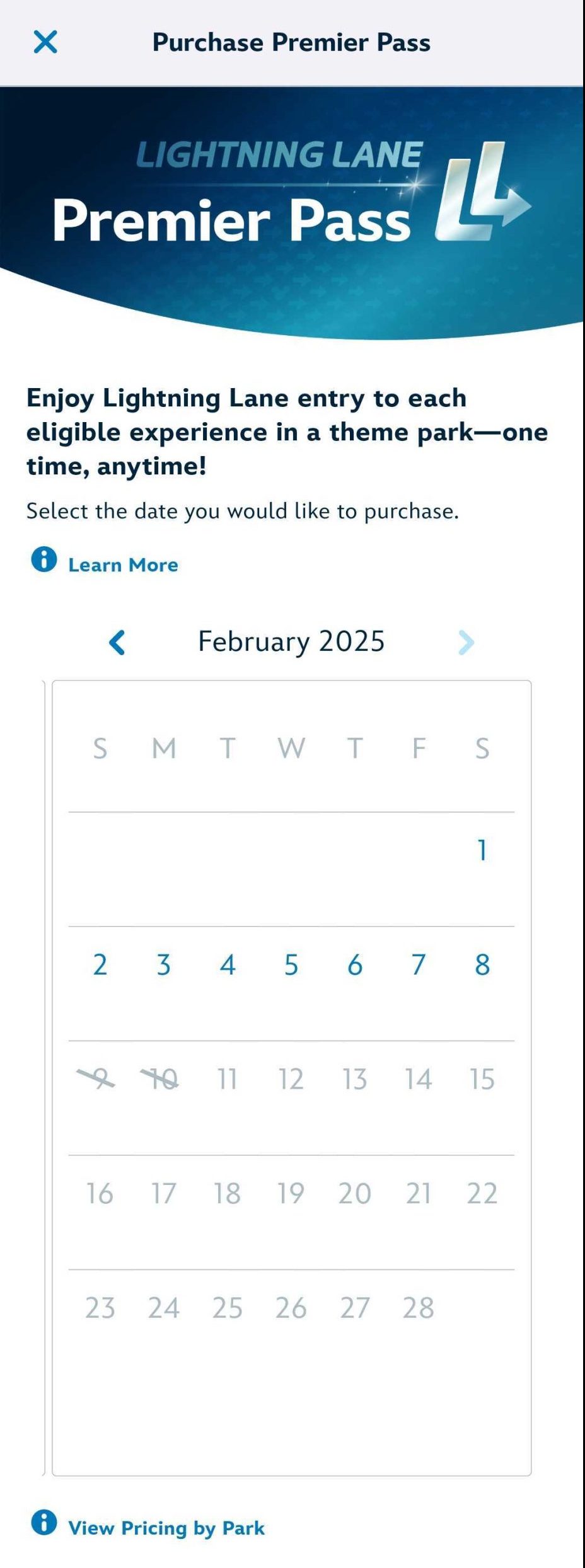Pick February 7 date
The height and width of the screenshot is (1568, 585).
[x=419, y=965]
